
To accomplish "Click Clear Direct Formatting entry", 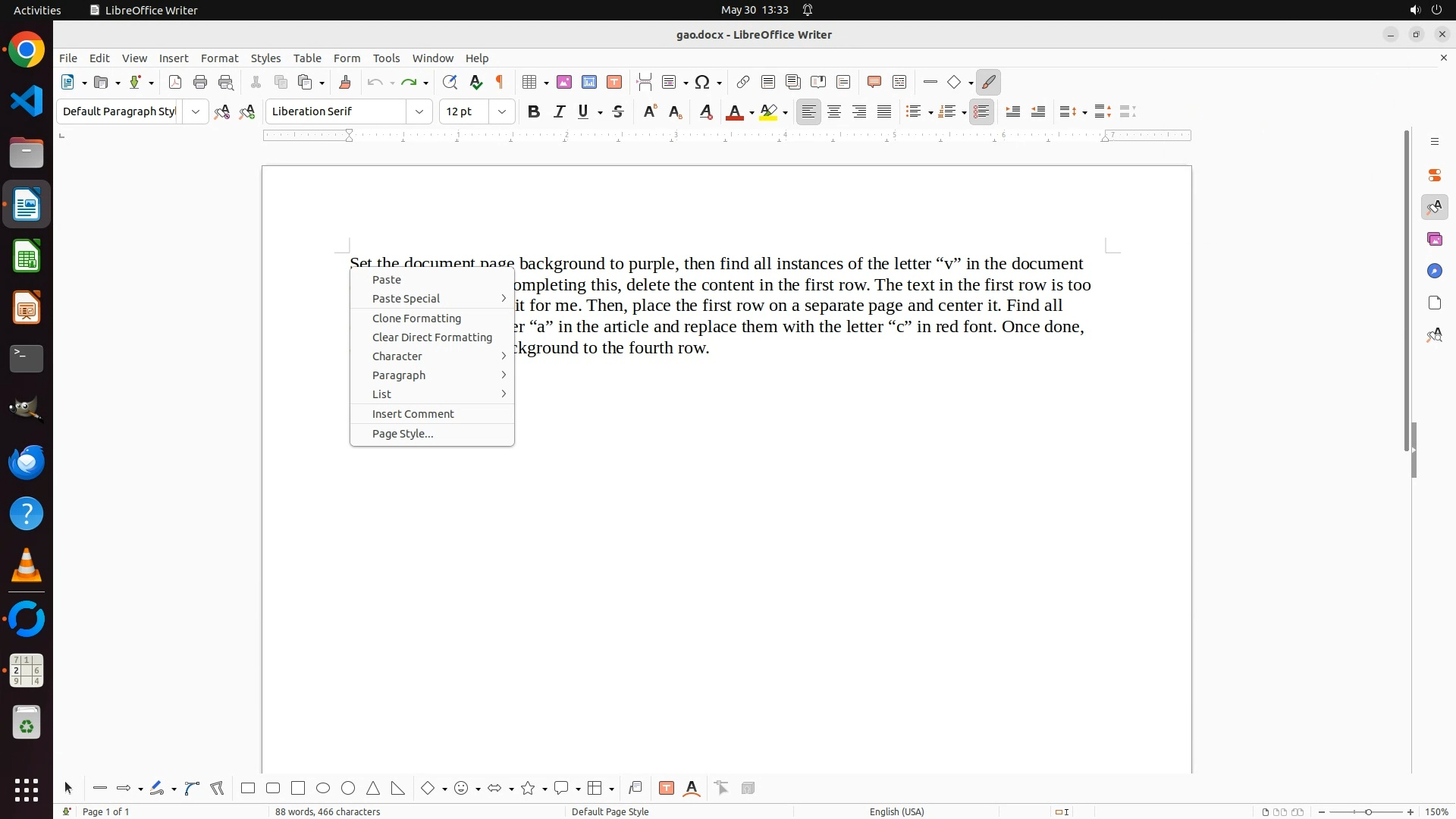I will (x=431, y=337).
